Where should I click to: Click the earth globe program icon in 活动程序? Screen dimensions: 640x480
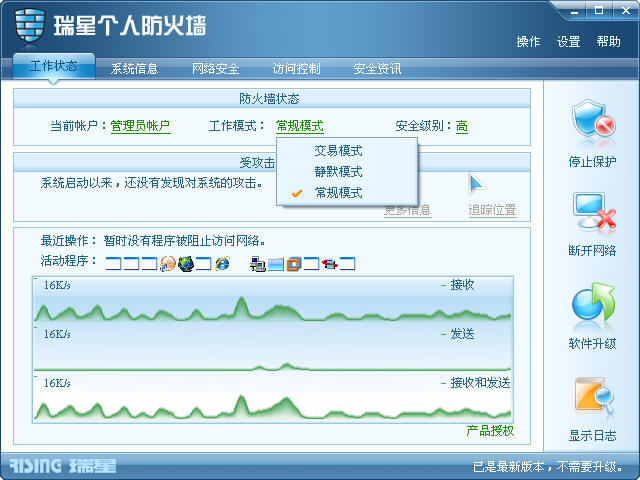[186, 264]
